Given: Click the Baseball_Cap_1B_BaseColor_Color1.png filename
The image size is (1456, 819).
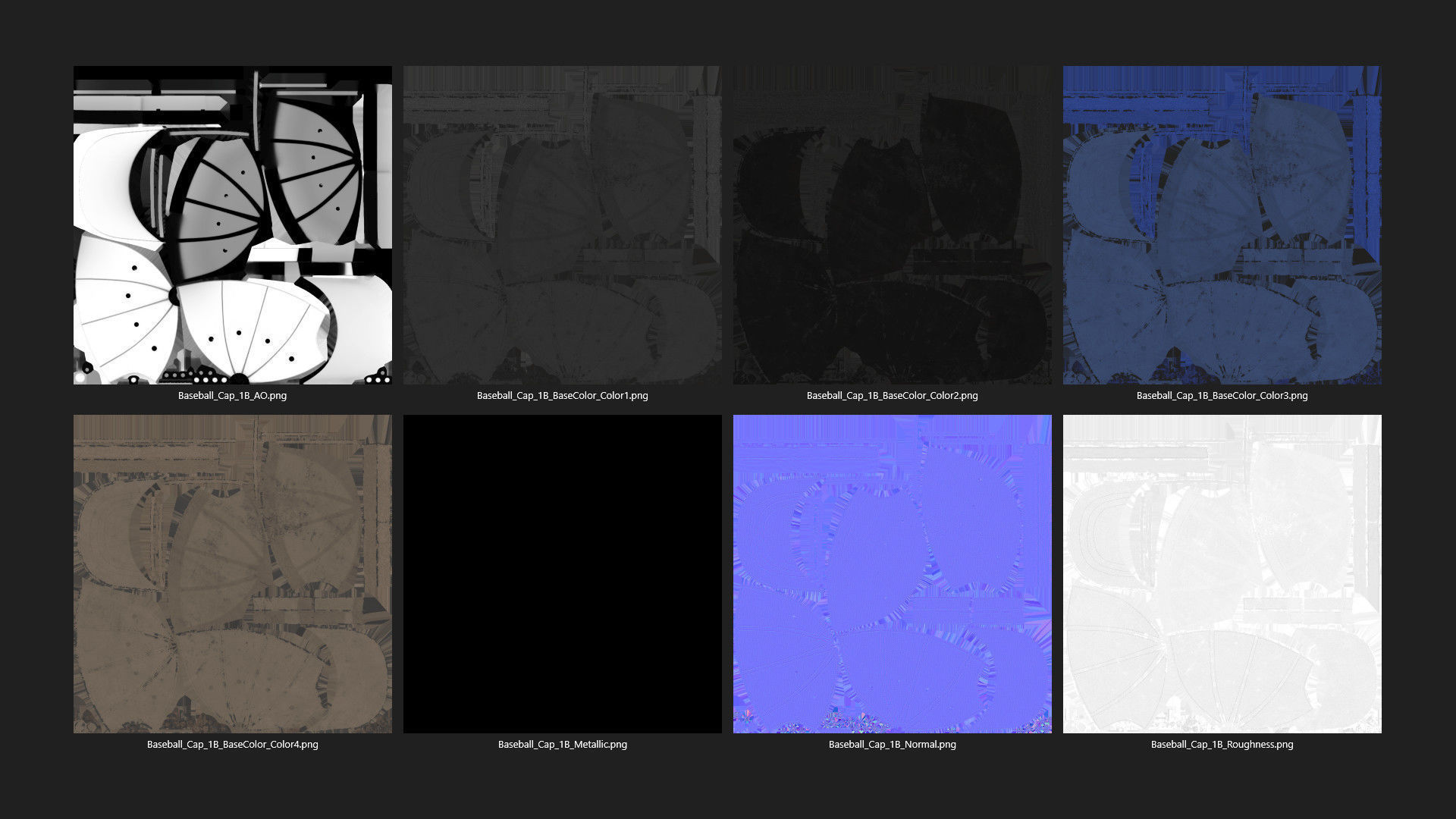Looking at the screenshot, I should coord(562,395).
